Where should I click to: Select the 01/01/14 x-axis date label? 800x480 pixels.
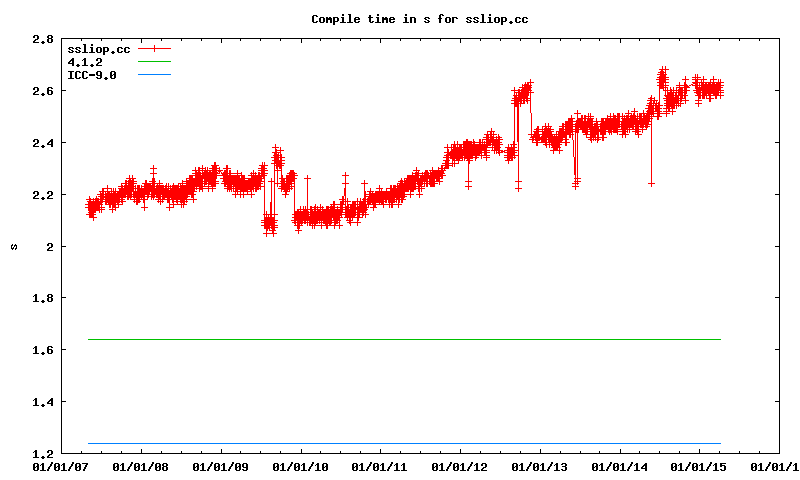pos(620,466)
